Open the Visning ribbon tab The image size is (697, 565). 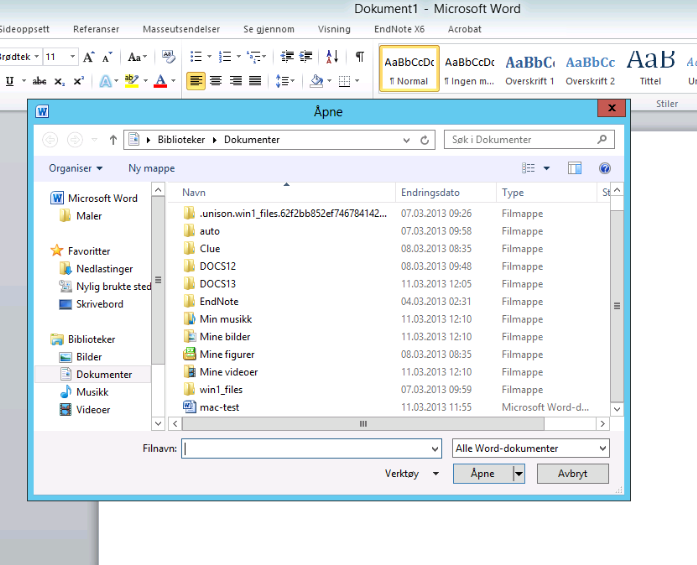click(x=334, y=29)
